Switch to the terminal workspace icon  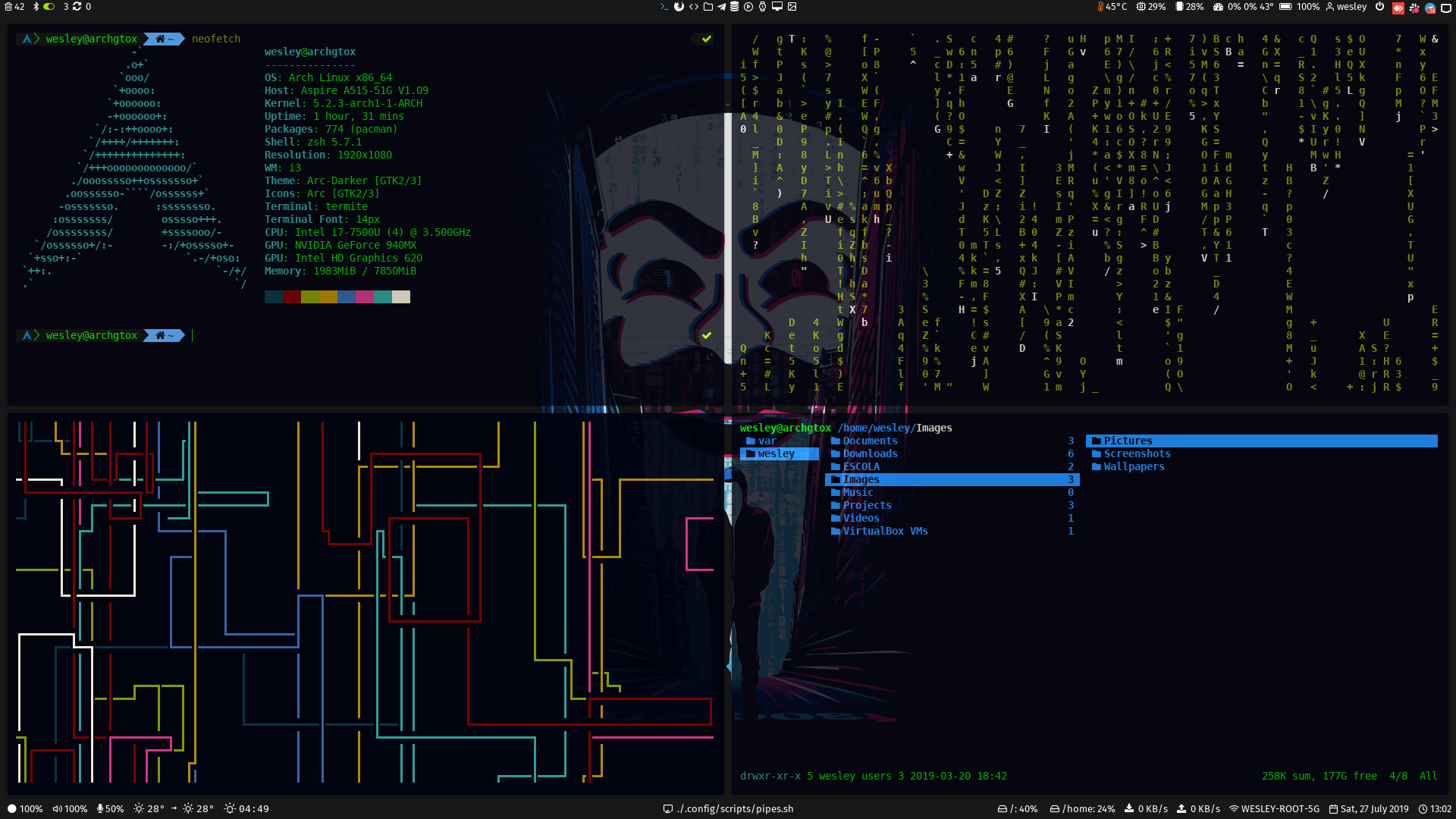coord(665,7)
